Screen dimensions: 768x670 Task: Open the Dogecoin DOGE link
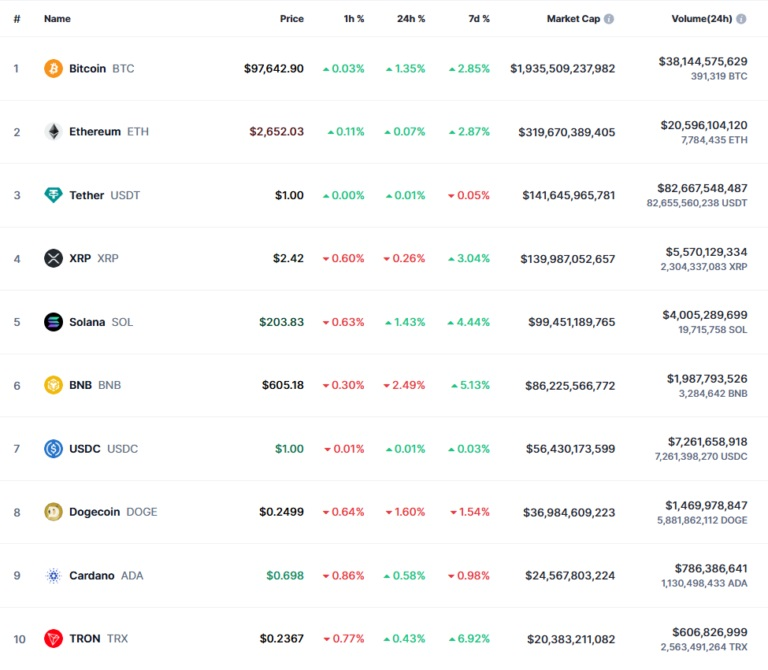(x=113, y=512)
